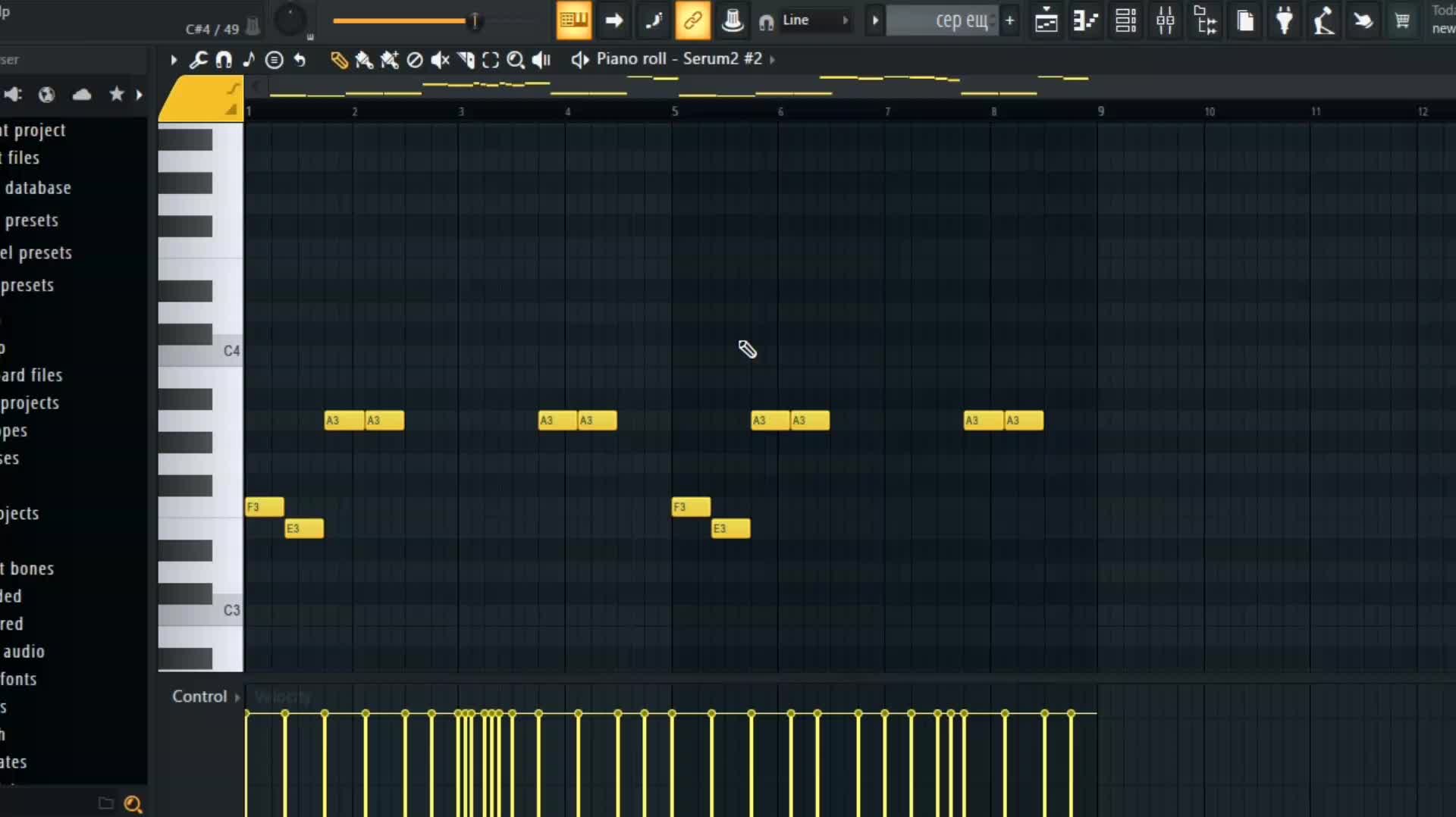The height and width of the screenshot is (817, 1456).
Task: Open the 'bones' browser folder
Action: pos(32,568)
